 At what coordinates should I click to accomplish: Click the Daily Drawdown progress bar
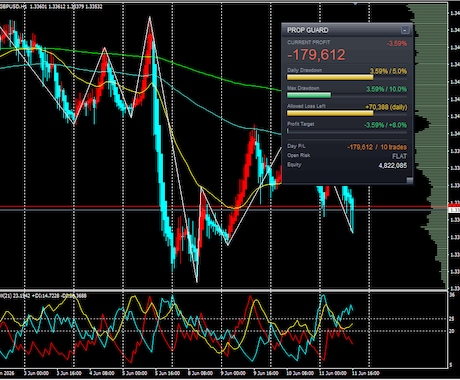[347, 78]
